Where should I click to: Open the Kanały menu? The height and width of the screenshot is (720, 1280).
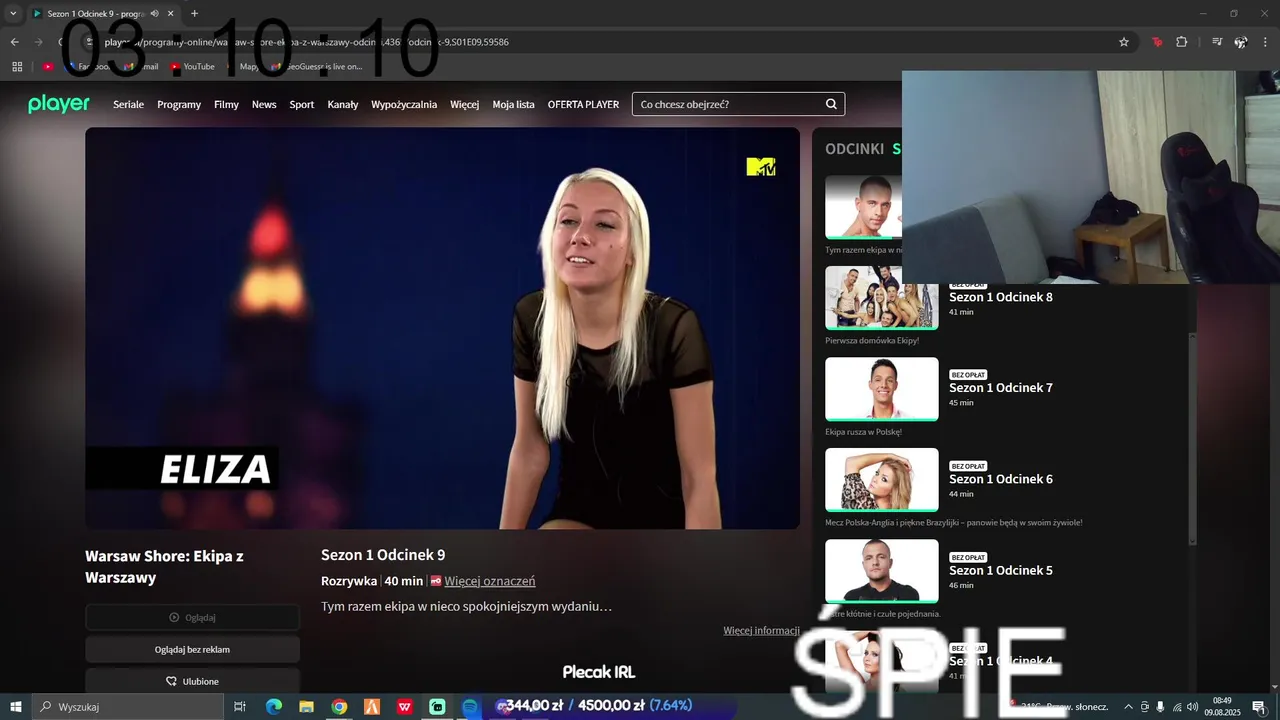pyautogui.click(x=343, y=104)
